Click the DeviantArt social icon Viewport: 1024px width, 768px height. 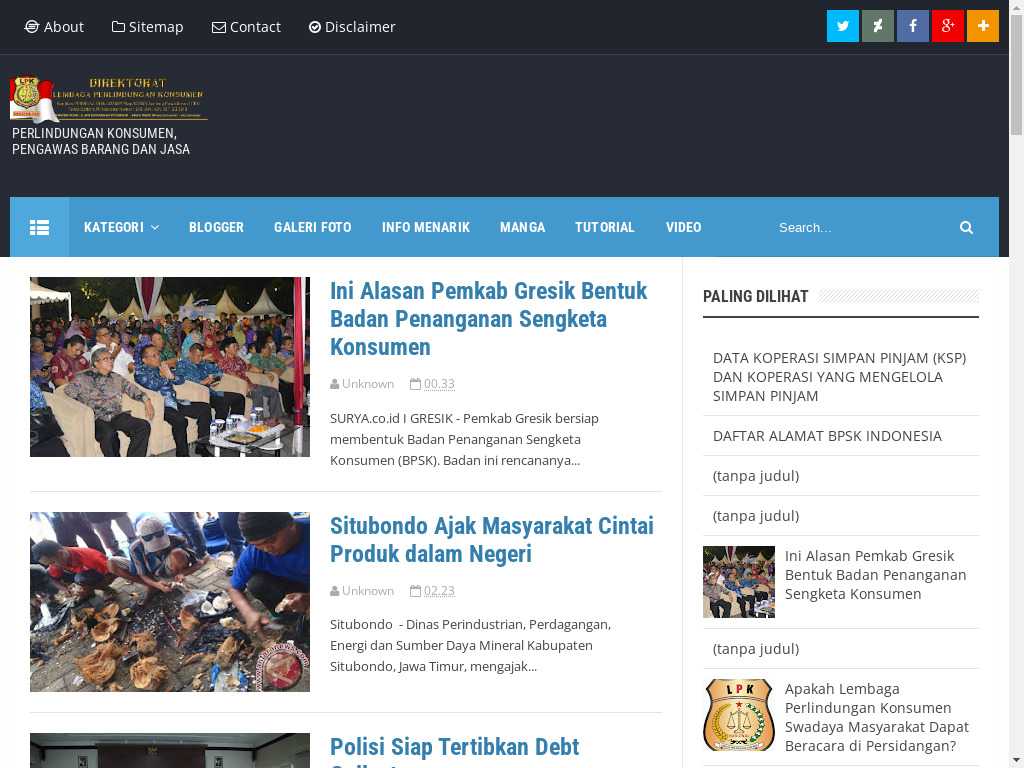[878, 26]
